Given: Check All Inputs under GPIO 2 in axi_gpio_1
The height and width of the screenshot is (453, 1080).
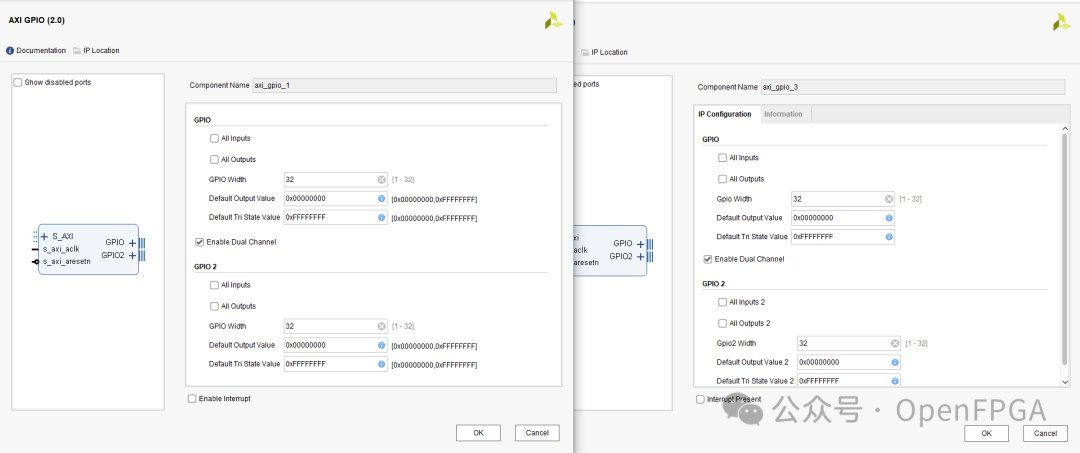Looking at the screenshot, I should [215, 285].
